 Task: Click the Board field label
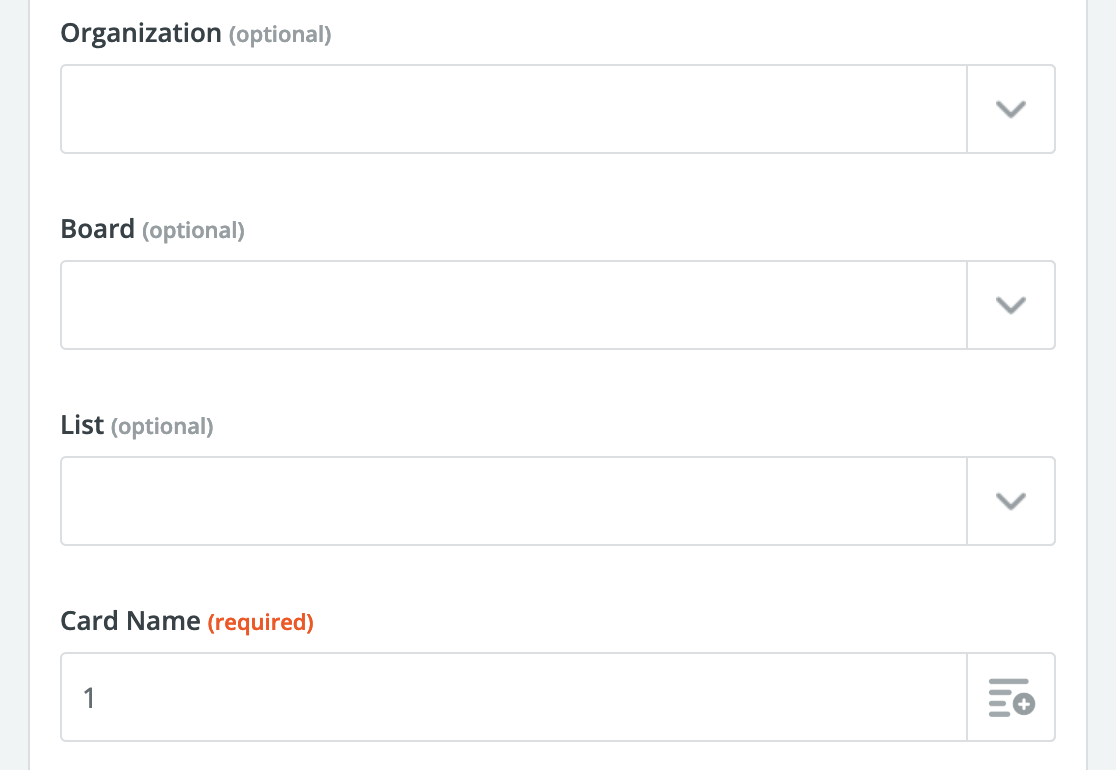tap(97, 229)
